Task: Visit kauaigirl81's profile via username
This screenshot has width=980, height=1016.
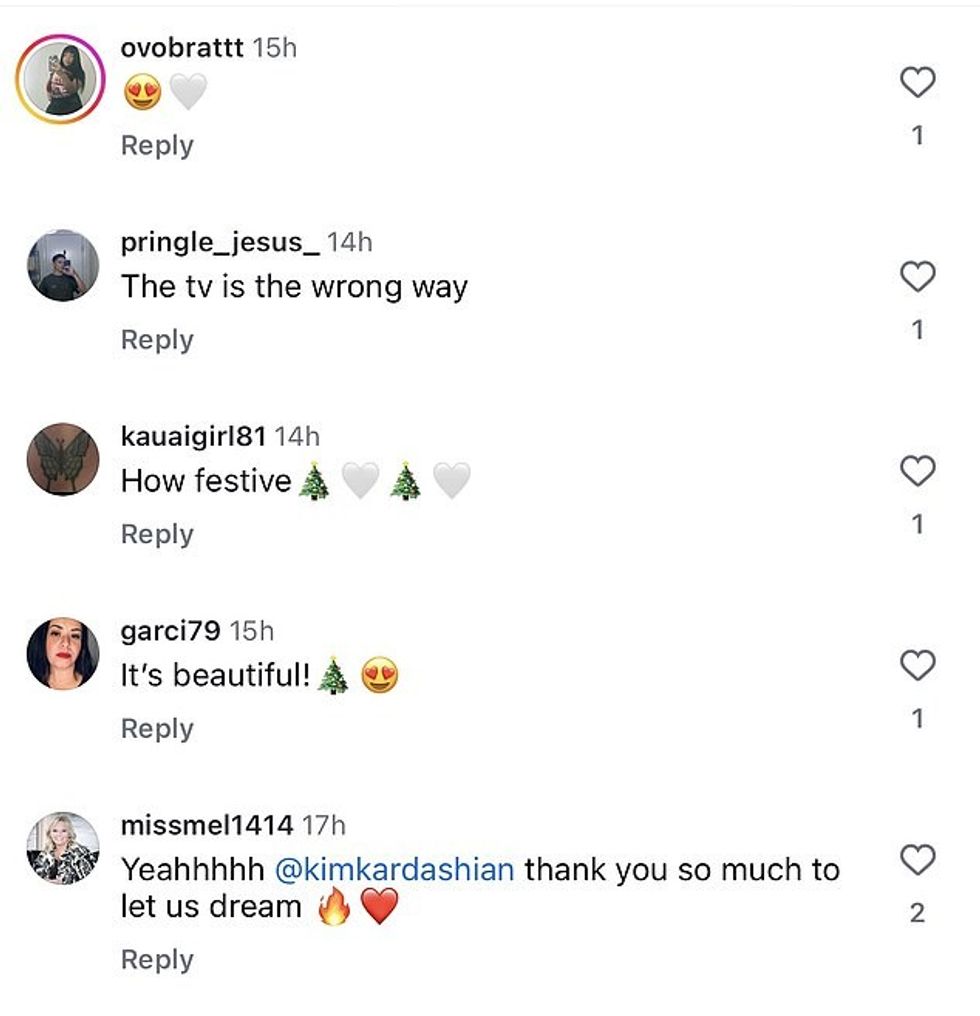Action: click(193, 436)
